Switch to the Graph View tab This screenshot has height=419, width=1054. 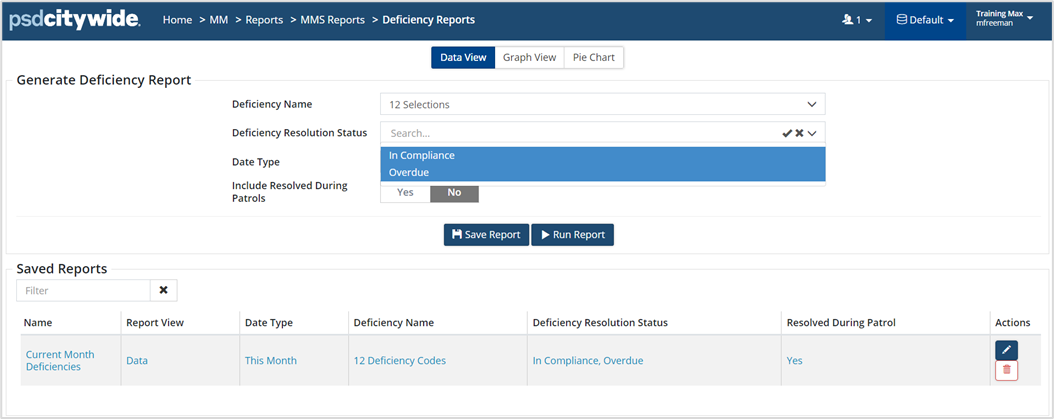[x=529, y=58]
